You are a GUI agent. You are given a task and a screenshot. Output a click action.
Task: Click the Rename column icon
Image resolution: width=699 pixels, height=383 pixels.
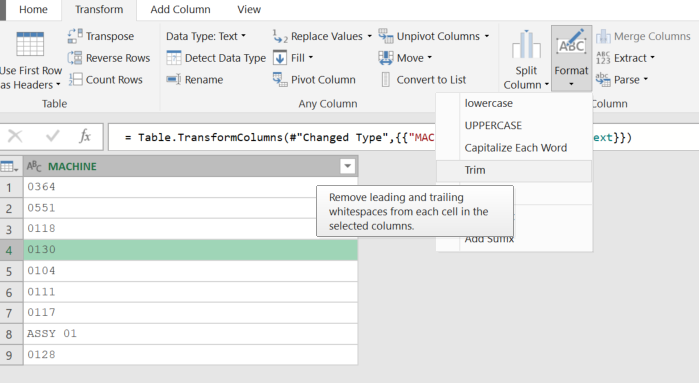(173, 79)
